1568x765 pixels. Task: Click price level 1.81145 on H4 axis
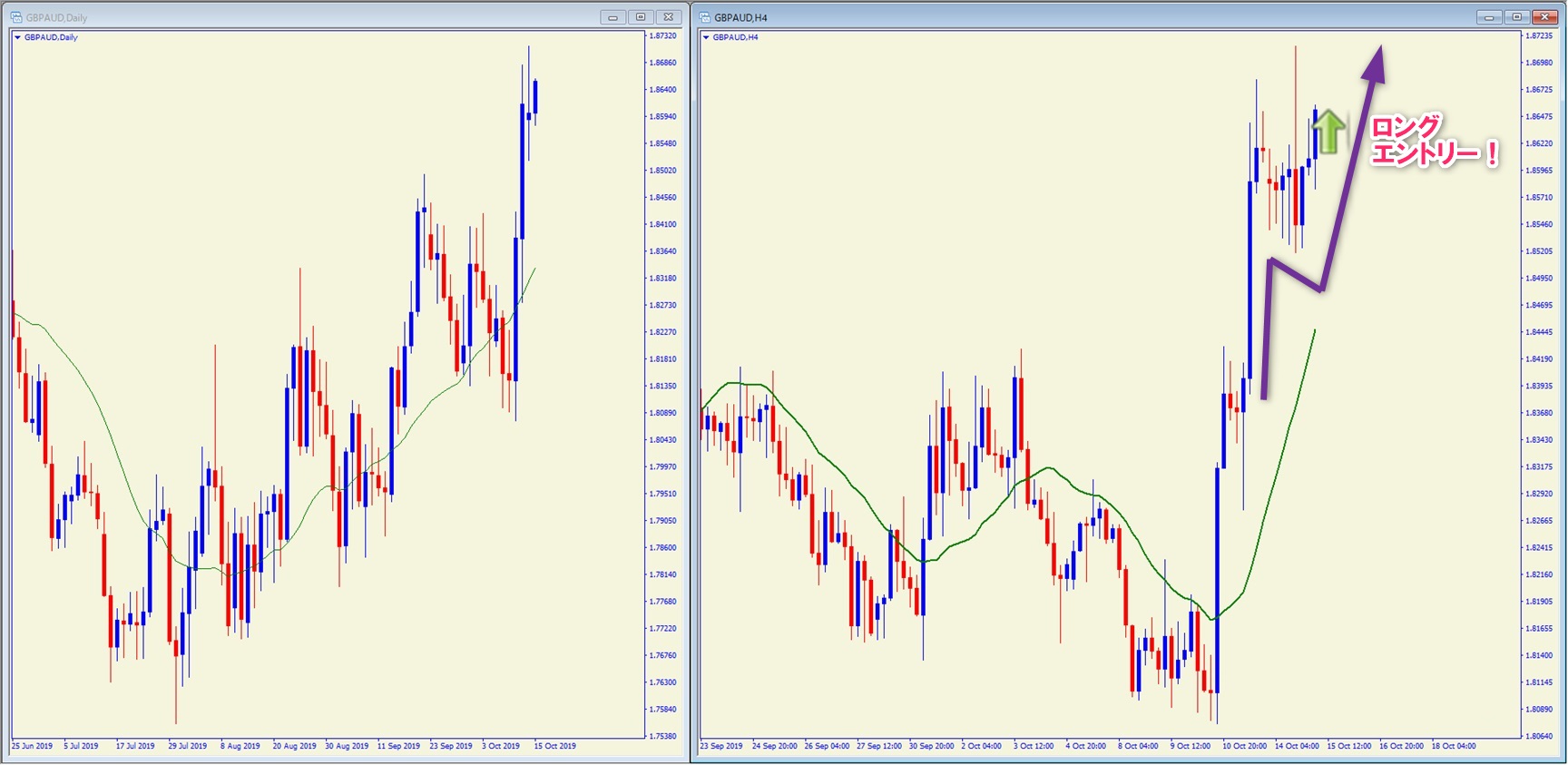point(1538,682)
